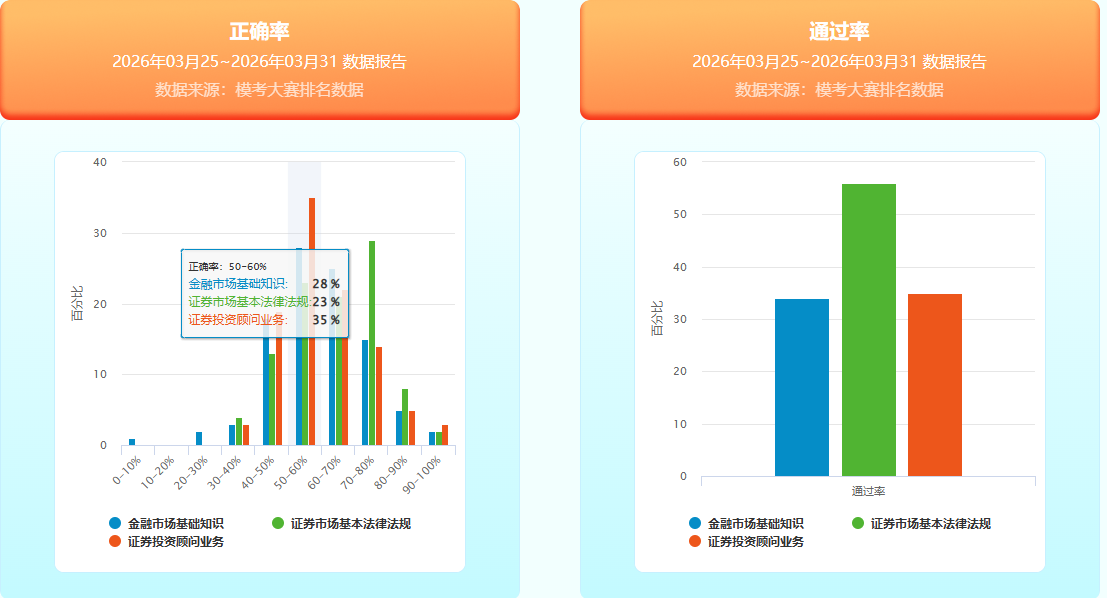Toggle 证券市场基本法律法规 legend text in 正确率 chart

coord(350,523)
